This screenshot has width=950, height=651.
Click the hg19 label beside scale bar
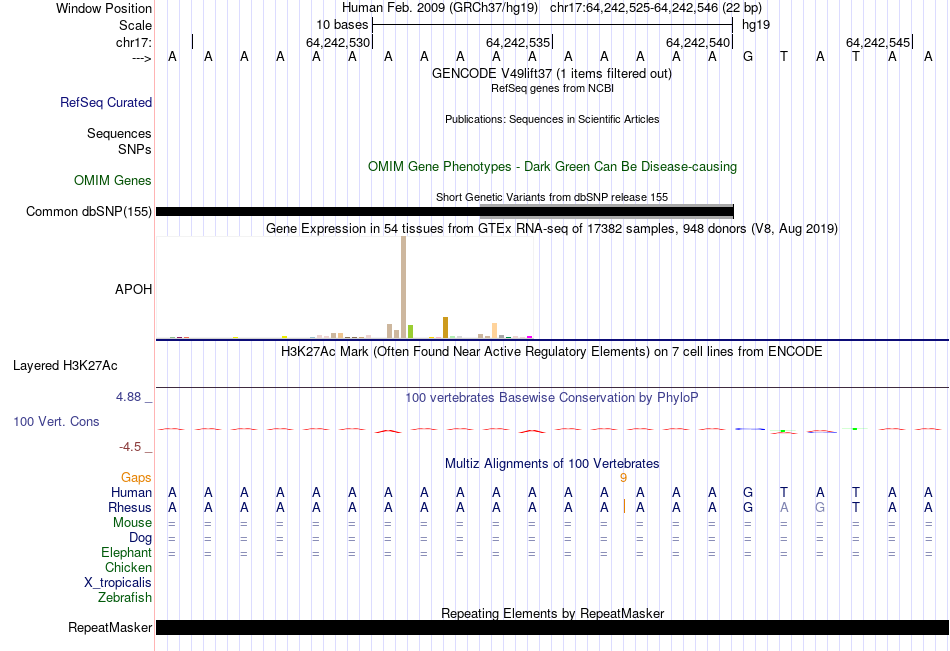tap(756, 25)
